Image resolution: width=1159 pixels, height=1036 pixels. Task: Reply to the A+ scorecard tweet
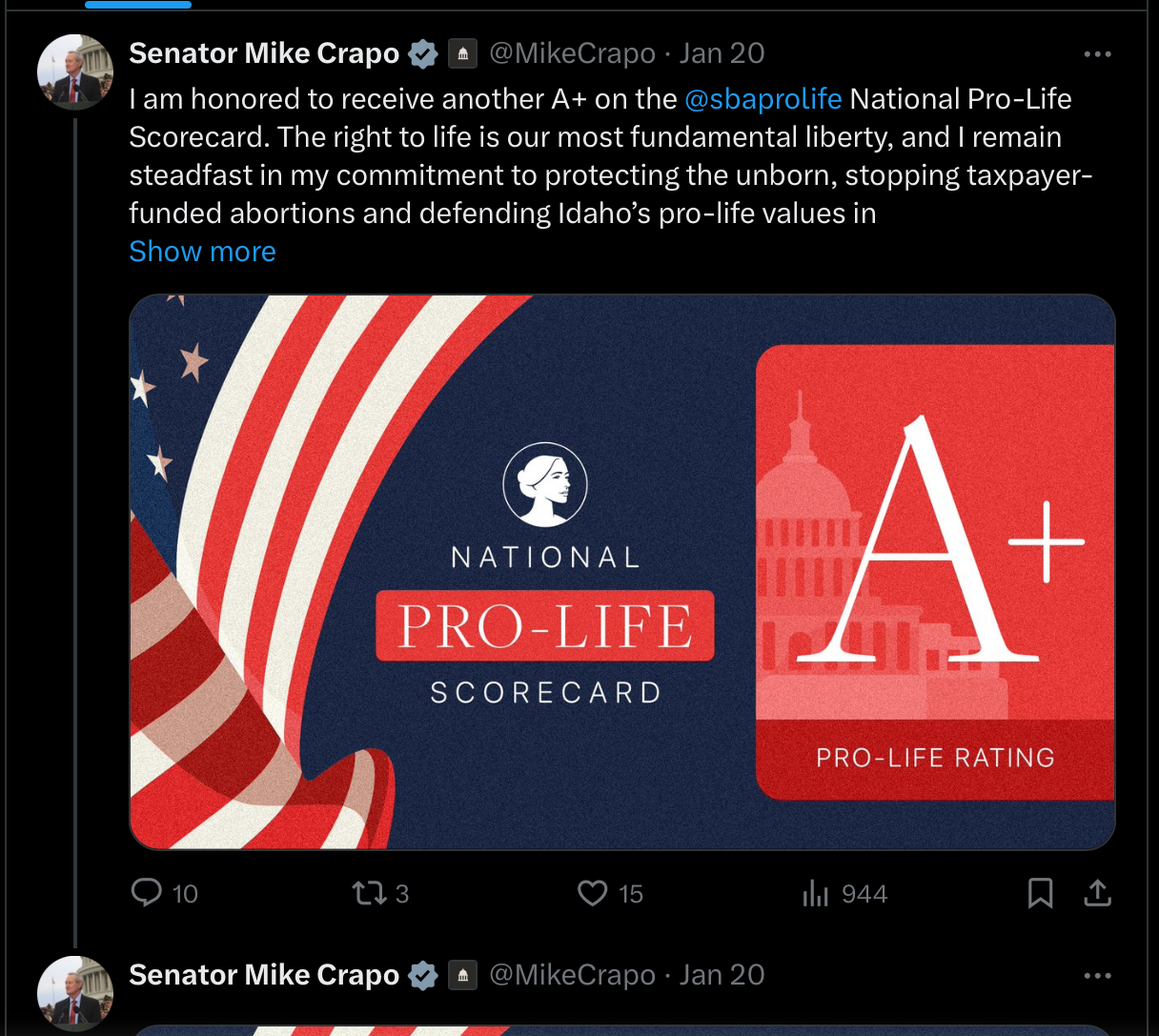(x=147, y=893)
